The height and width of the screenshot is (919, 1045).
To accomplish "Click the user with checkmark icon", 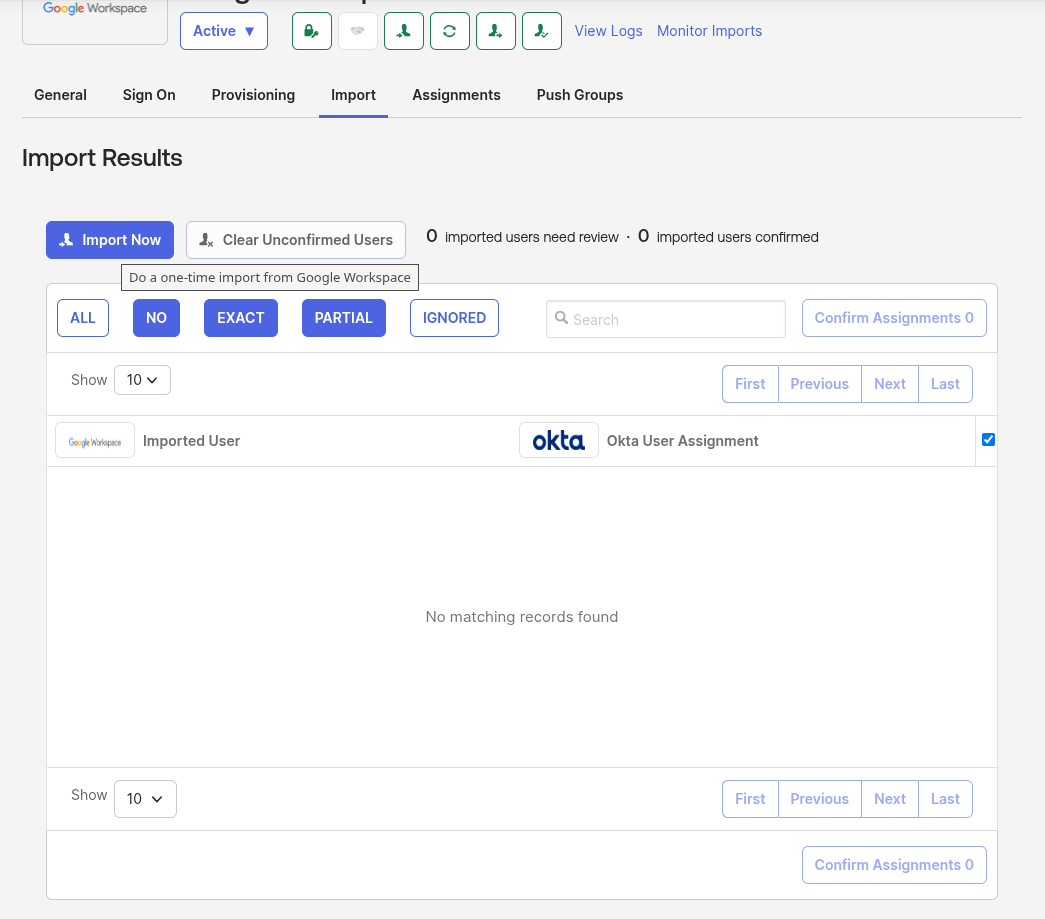I will click(x=541, y=31).
